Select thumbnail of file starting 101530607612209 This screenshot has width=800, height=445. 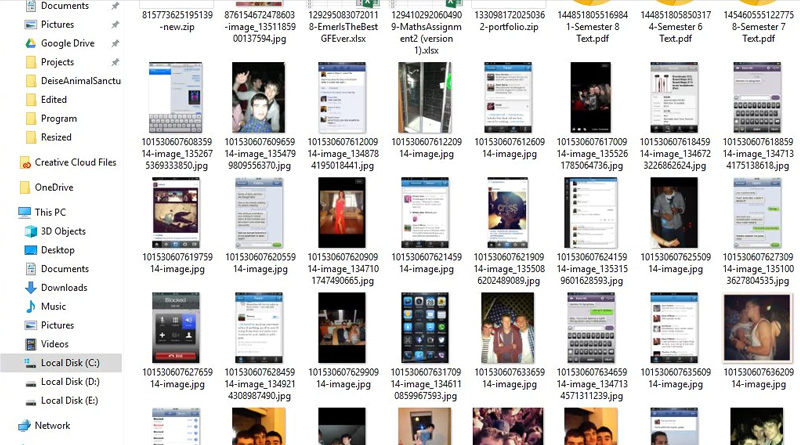click(425, 97)
